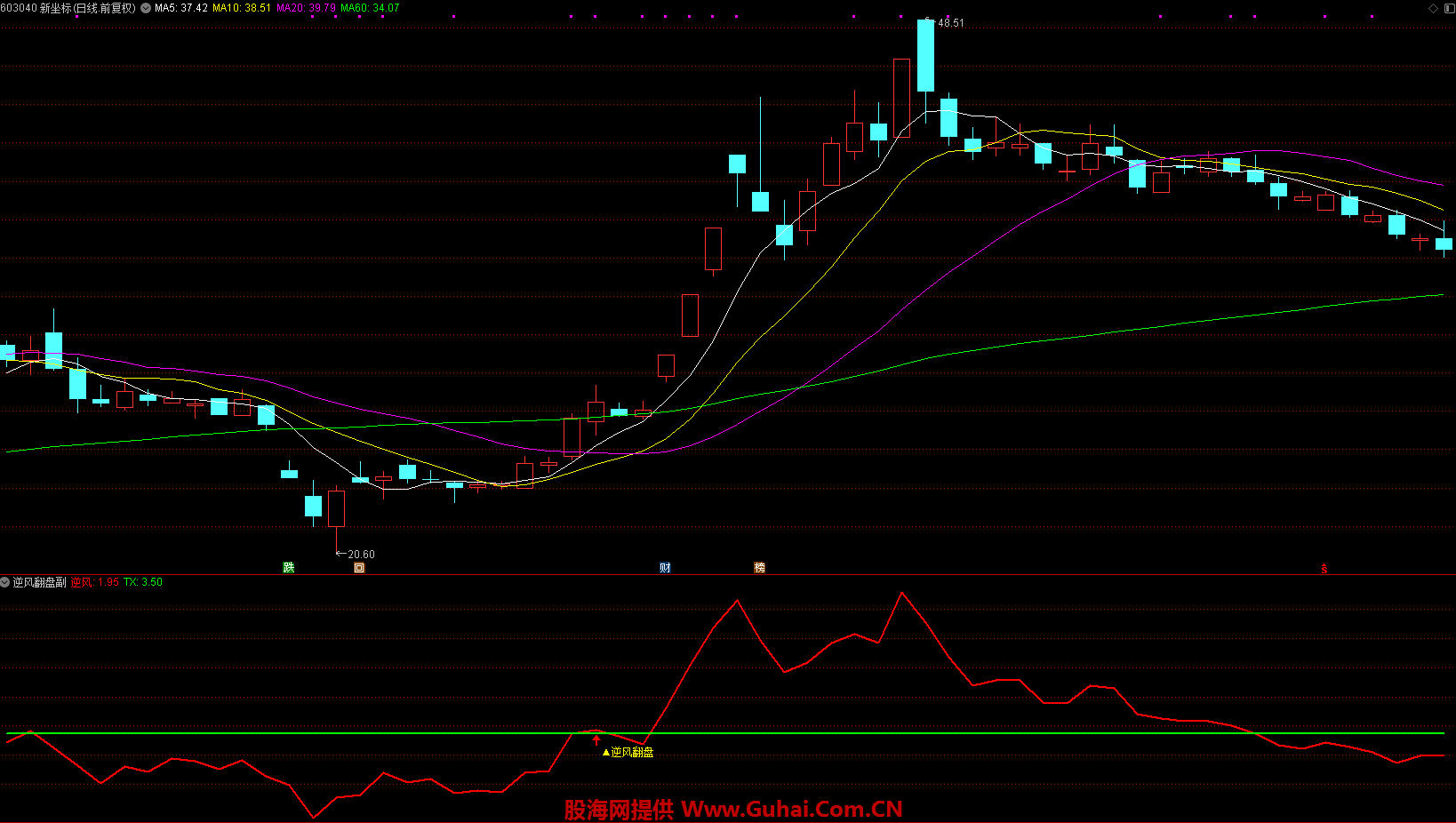Click the 20.60 low price label
The height and width of the screenshot is (823, 1456).
click(361, 555)
